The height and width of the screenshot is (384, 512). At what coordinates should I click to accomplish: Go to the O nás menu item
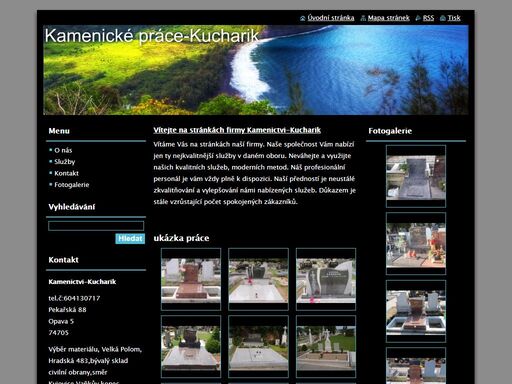tap(63, 150)
